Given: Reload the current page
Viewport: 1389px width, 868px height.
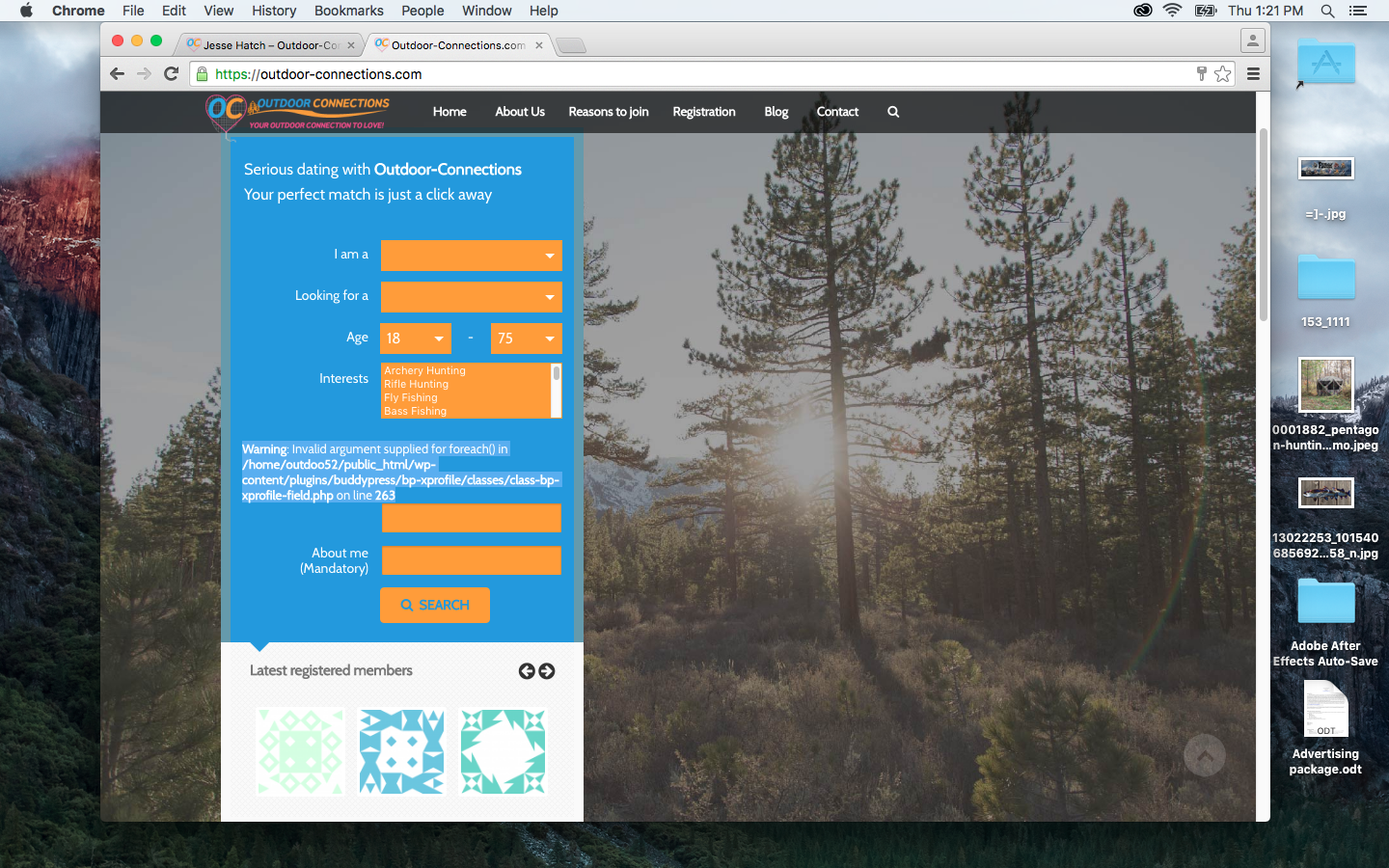Looking at the screenshot, I should 172,74.
